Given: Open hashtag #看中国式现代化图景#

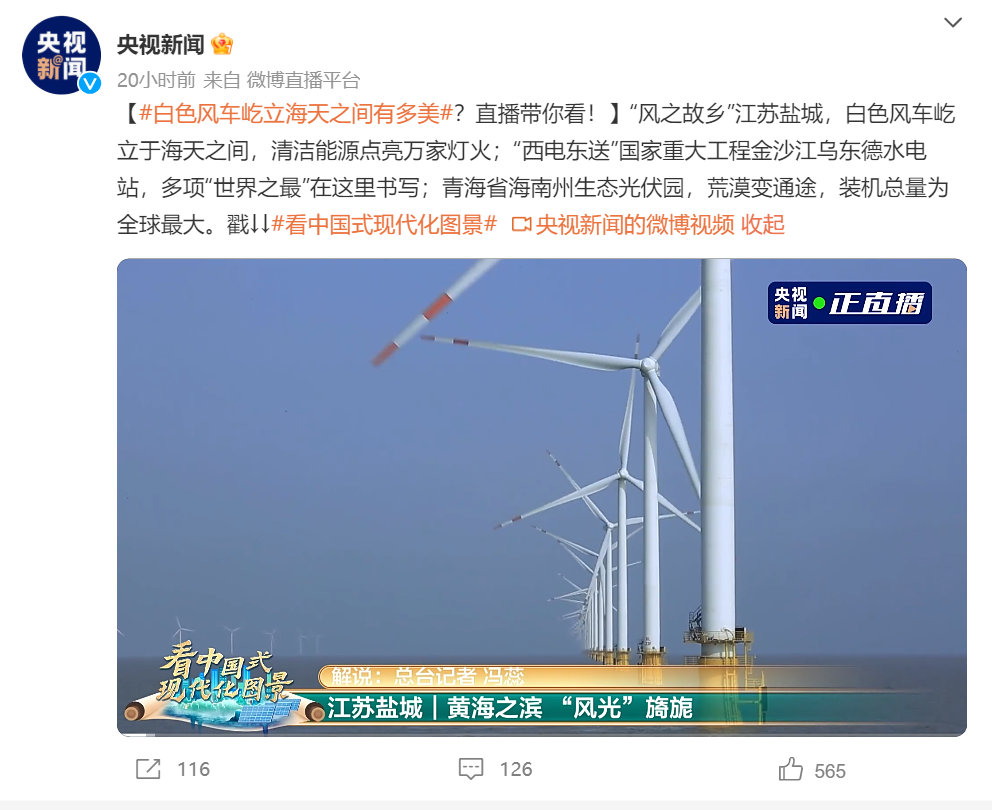Looking at the screenshot, I should [x=384, y=225].
